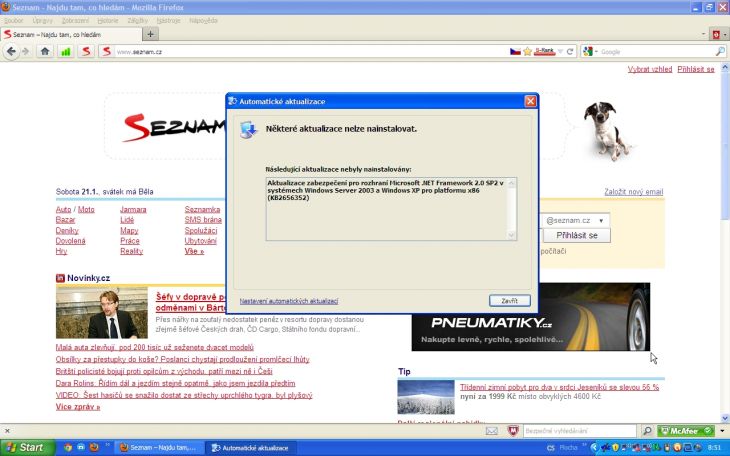Click the forward navigation arrow
730x456 pixels.
coord(26,51)
